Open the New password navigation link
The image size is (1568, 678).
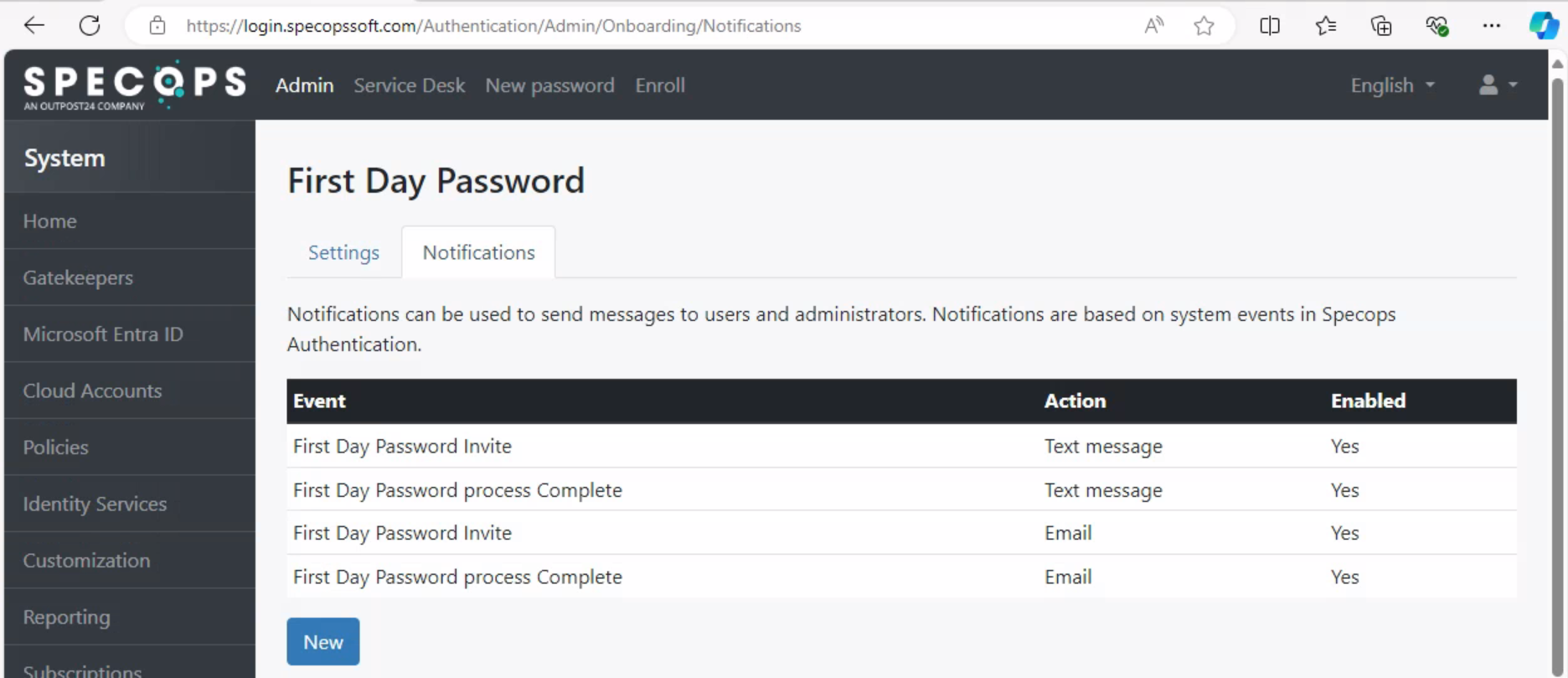[549, 85]
